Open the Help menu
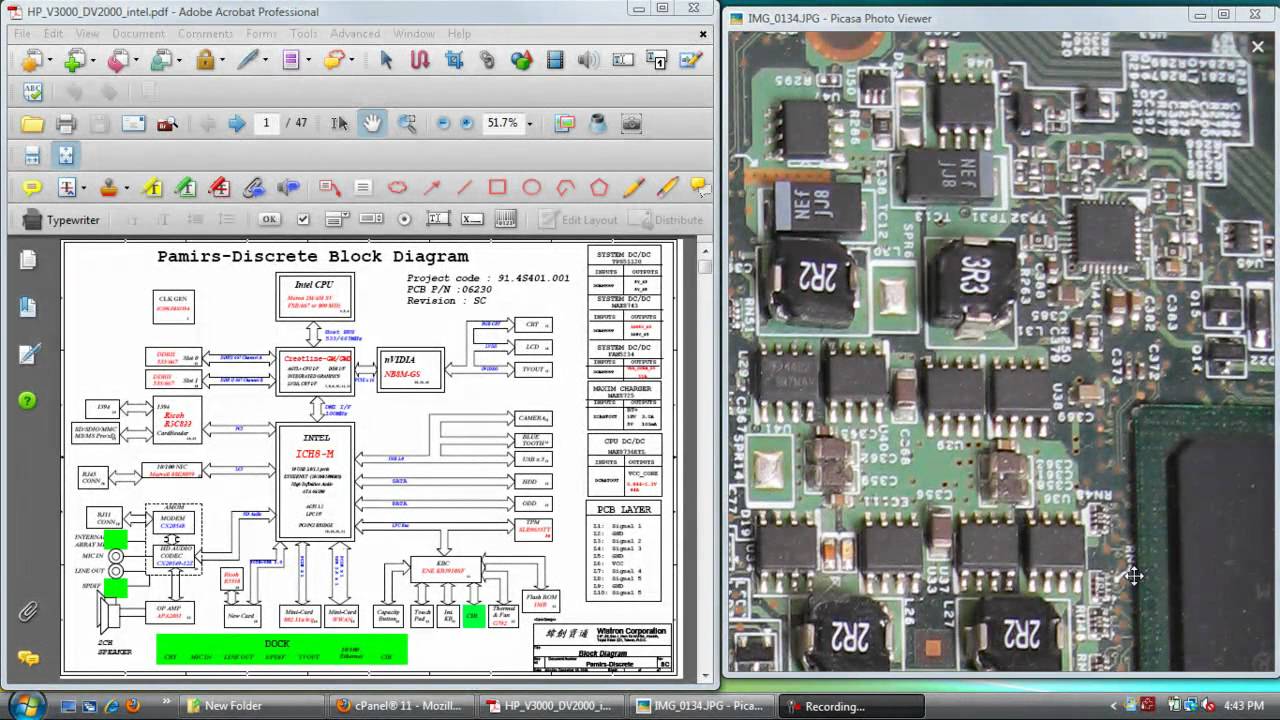The height and width of the screenshot is (720, 1280). click(459, 34)
